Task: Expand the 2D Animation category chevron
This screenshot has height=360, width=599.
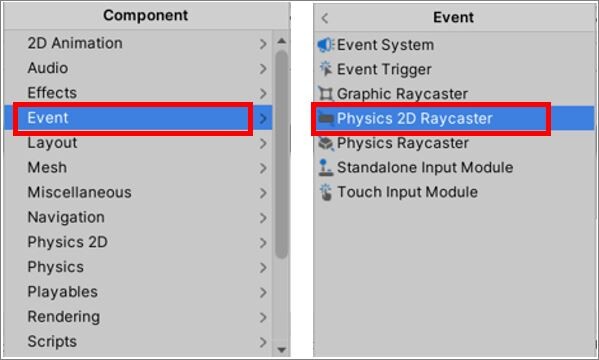Action: pyautogui.click(x=263, y=44)
